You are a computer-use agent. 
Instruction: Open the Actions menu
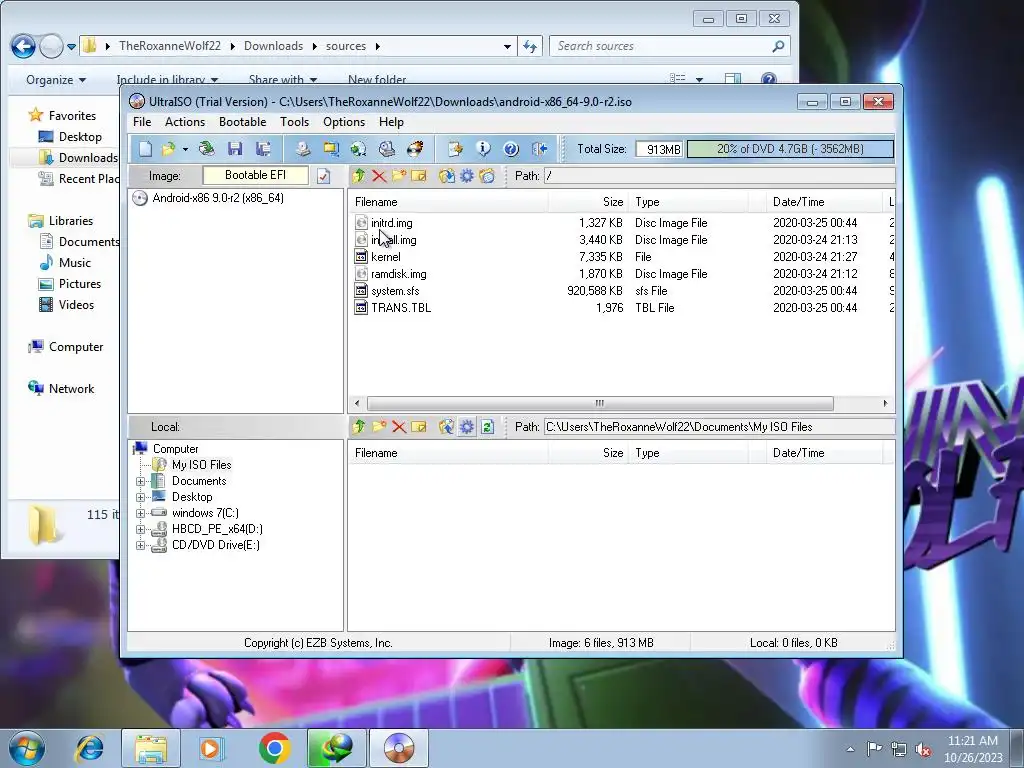185,122
